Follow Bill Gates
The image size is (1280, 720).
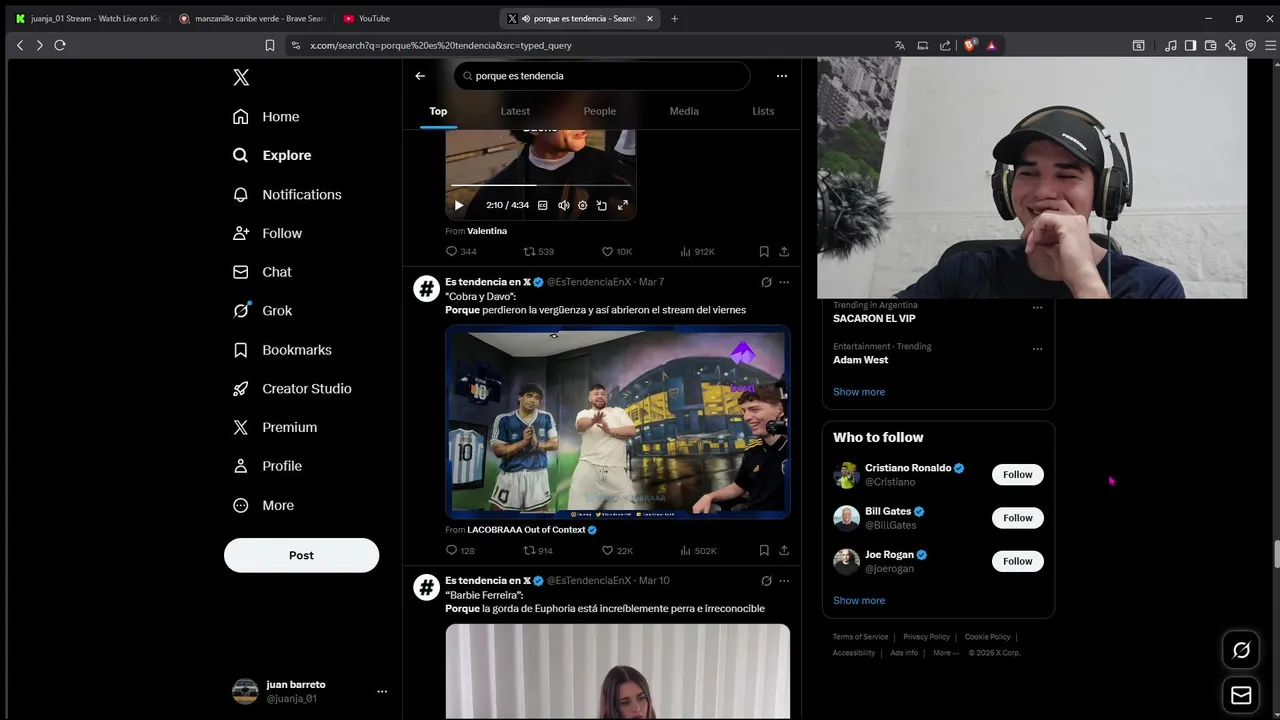coord(1018,518)
